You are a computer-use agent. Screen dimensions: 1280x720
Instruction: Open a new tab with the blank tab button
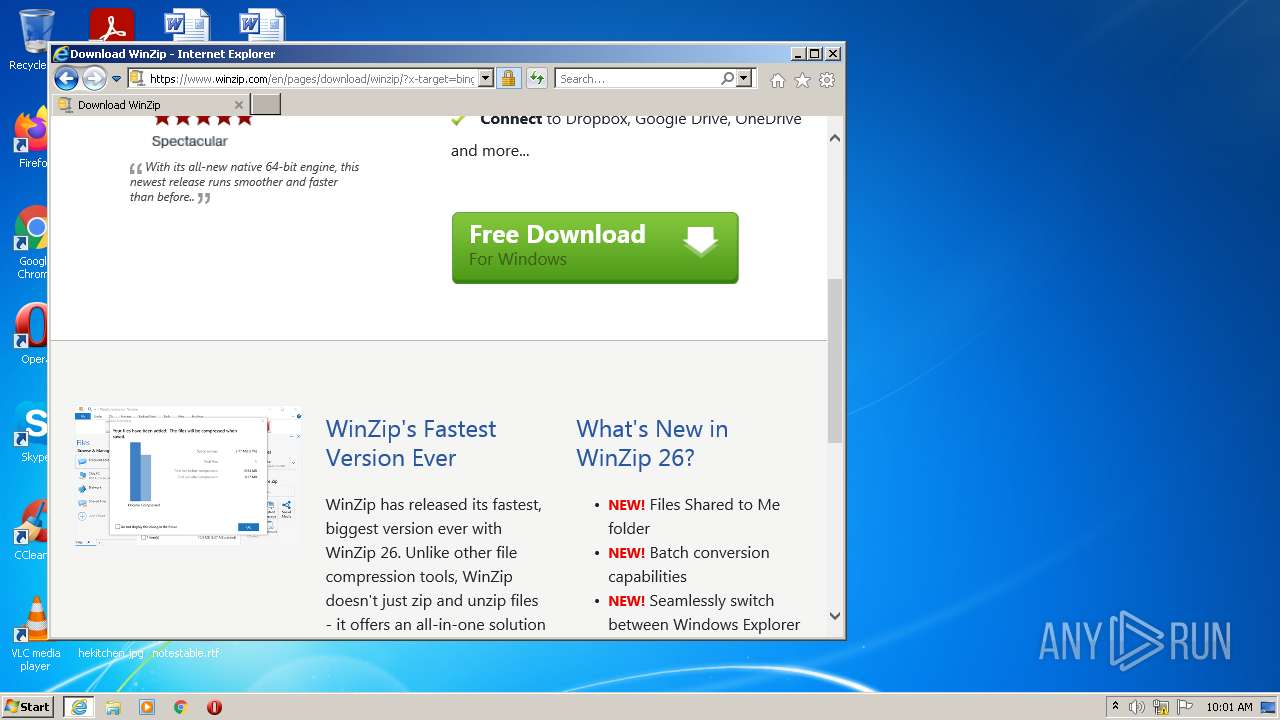click(265, 104)
